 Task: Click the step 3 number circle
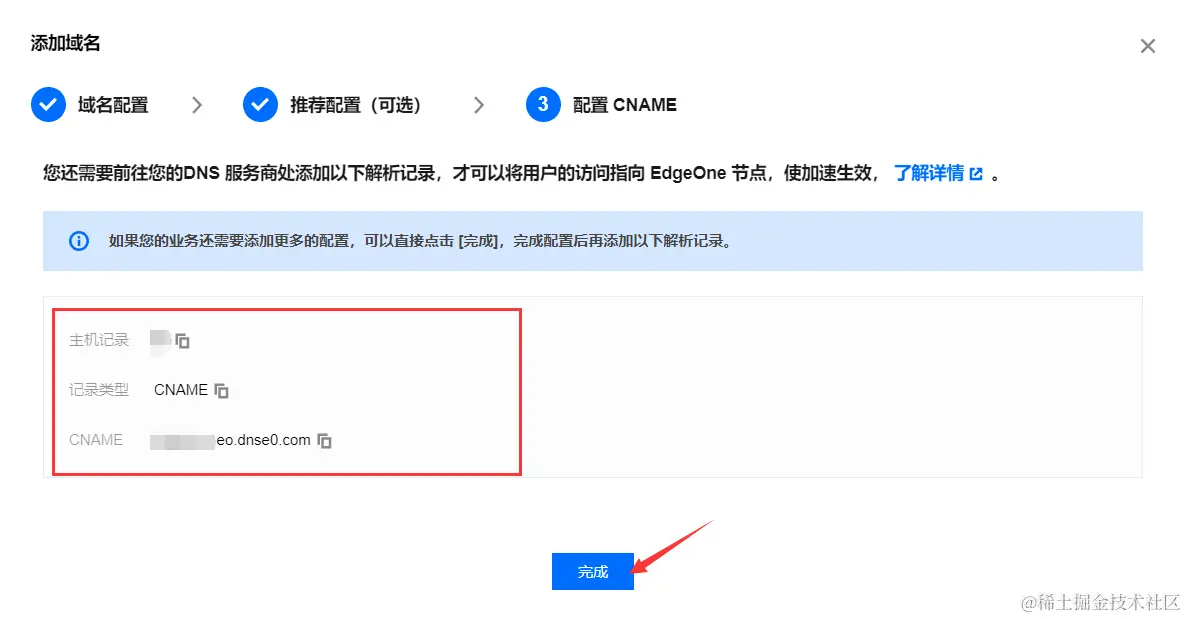point(544,104)
